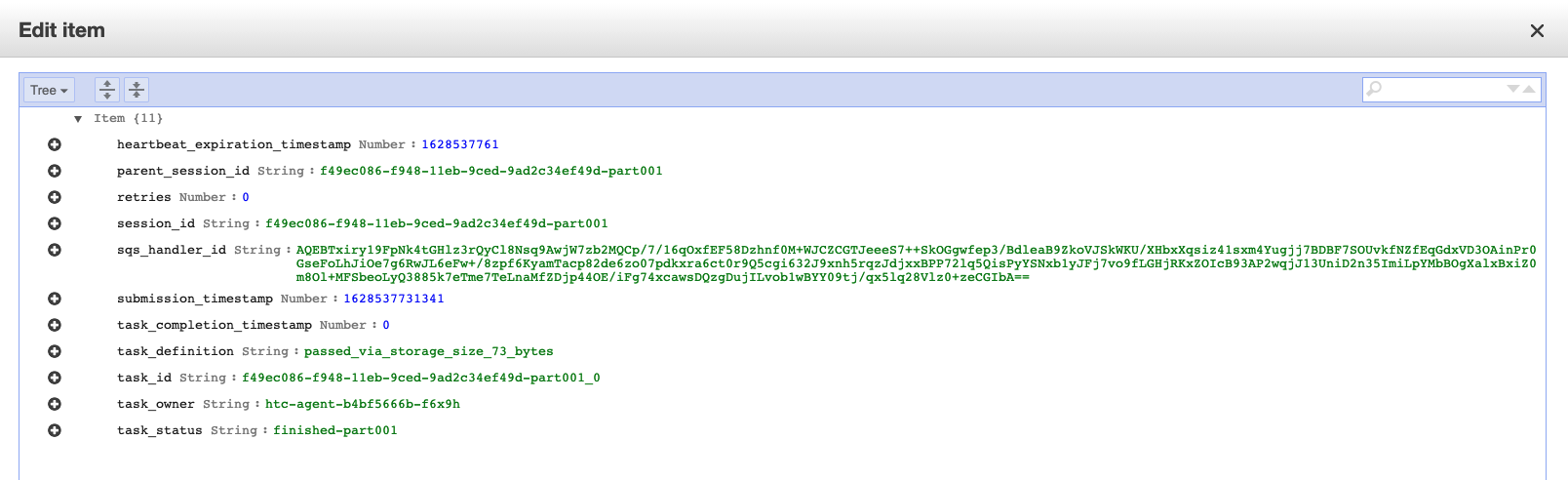The image size is (1568, 480).
Task: Click plus icon beside task_definition
Action: tap(55, 351)
